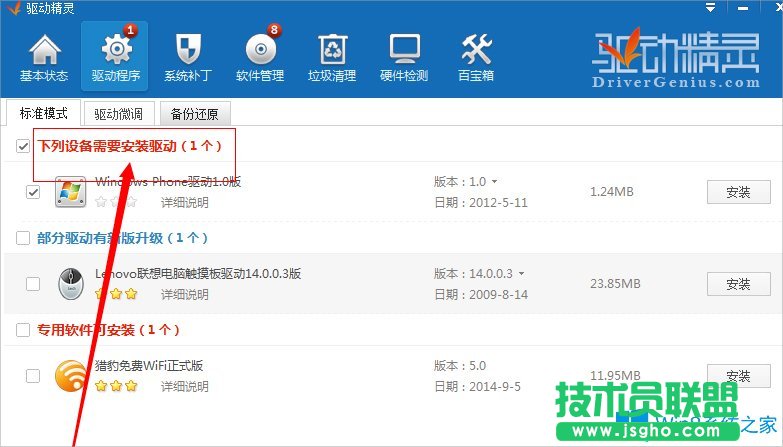The image size is (783, 447).
Task: Click the 版本：5.0 text
Action: coord(460,365)
